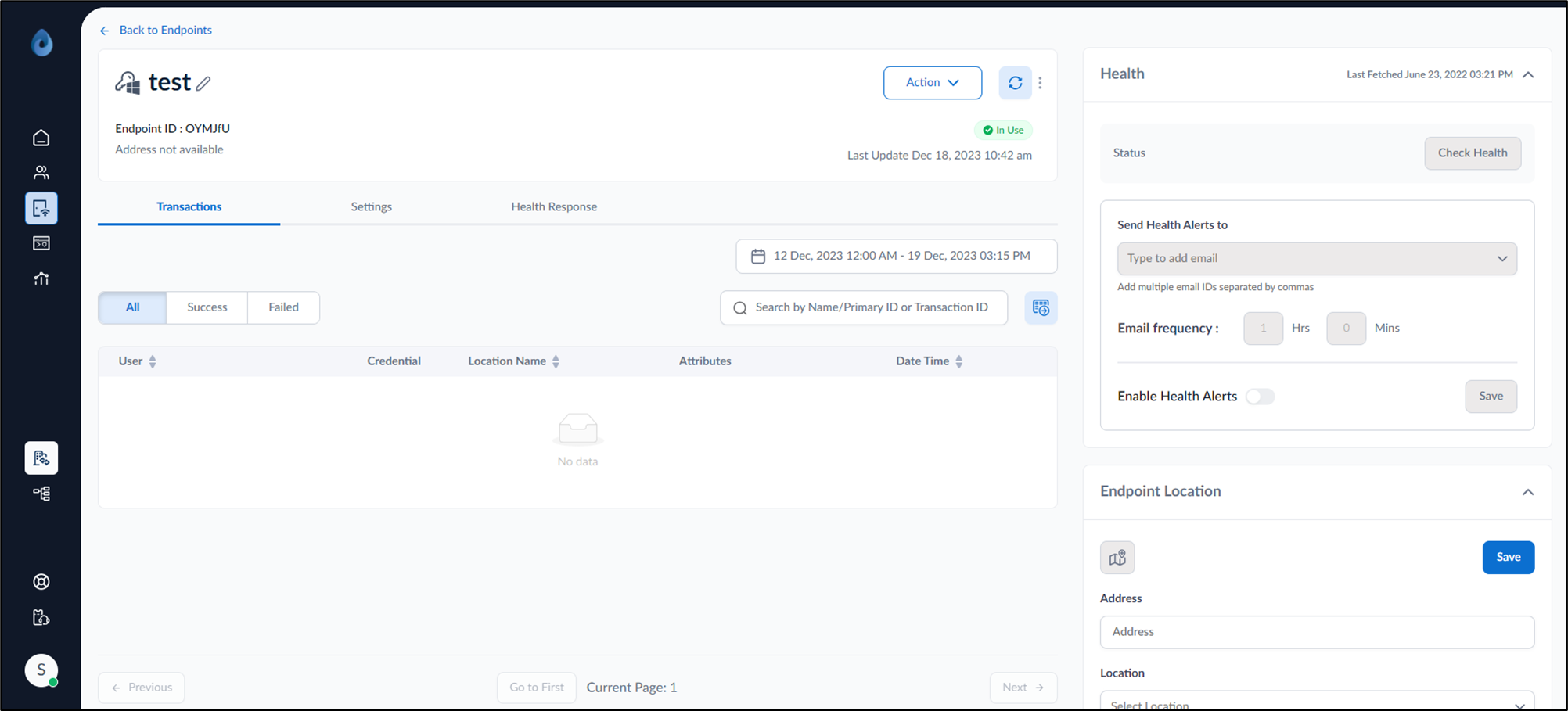Click the Go to First button
The width and height of the screenshot is (1568, 711).
tap(537, 688)
